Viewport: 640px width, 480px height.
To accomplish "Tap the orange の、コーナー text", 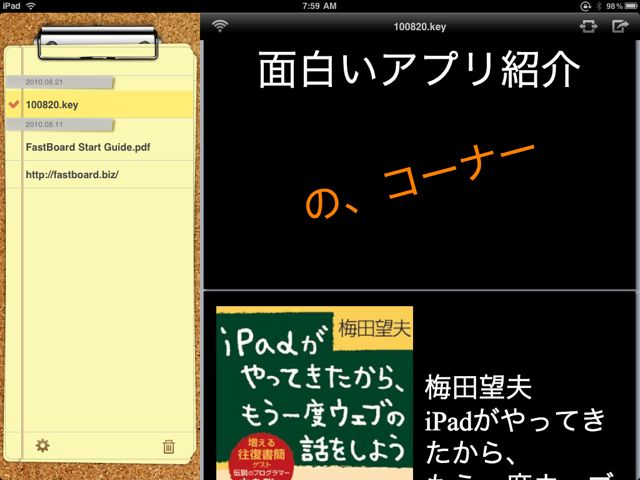I will [x=420, y=182].
